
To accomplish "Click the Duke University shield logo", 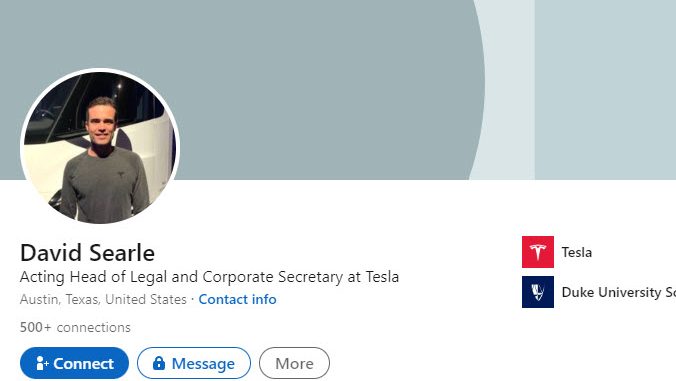I will [538, 292].
